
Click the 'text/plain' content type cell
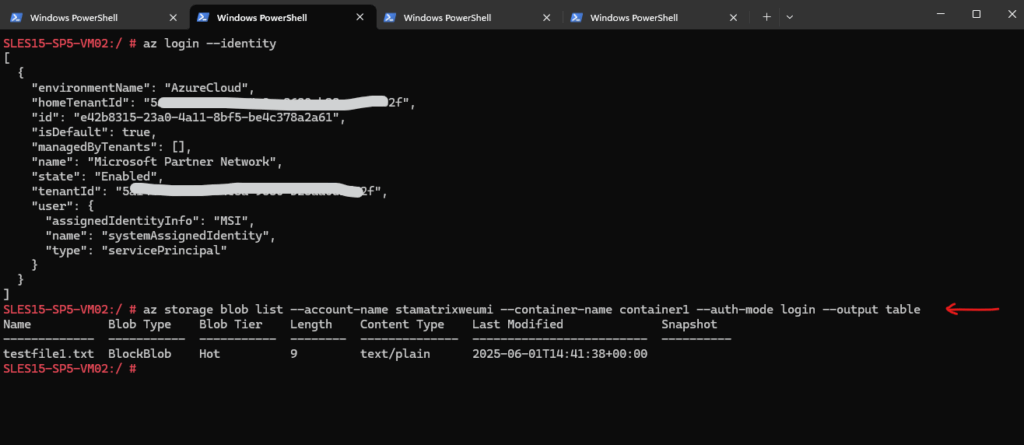(395, 354)
